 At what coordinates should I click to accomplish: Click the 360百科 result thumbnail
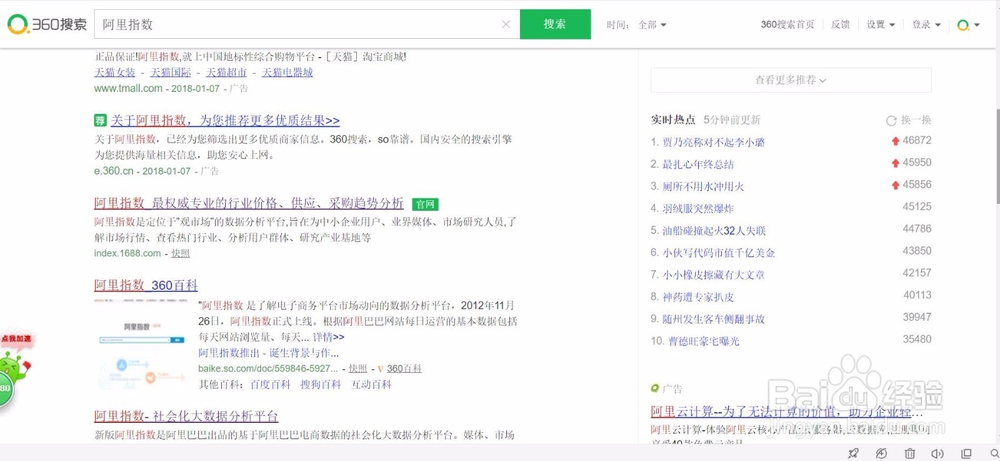tap(142, 344)
